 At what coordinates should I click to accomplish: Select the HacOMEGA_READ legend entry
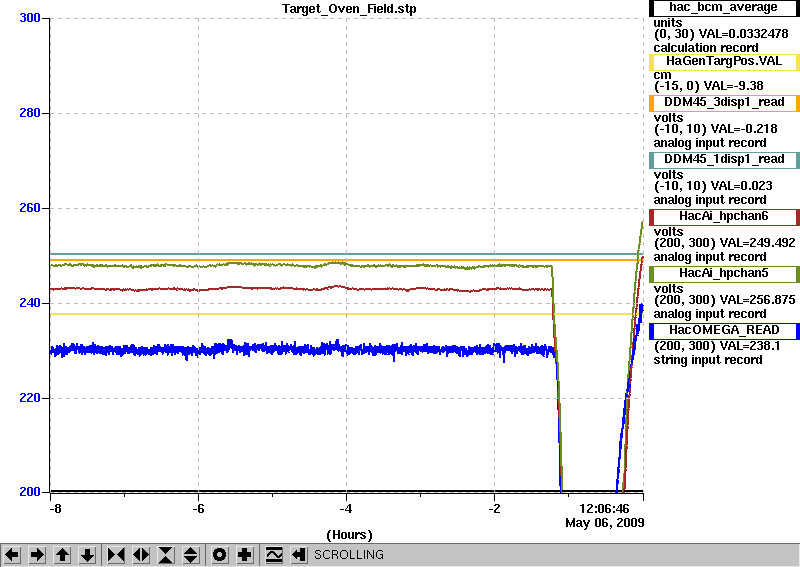click(x=724, y=331)
